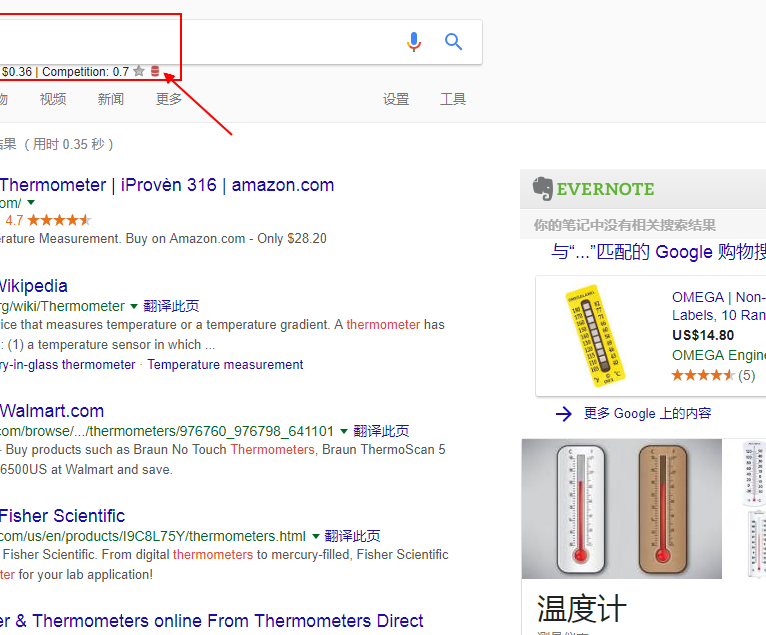Viewport: 766px width, 635px height.
Task: Click the microphone voice search icon
Action: (414, 42)
